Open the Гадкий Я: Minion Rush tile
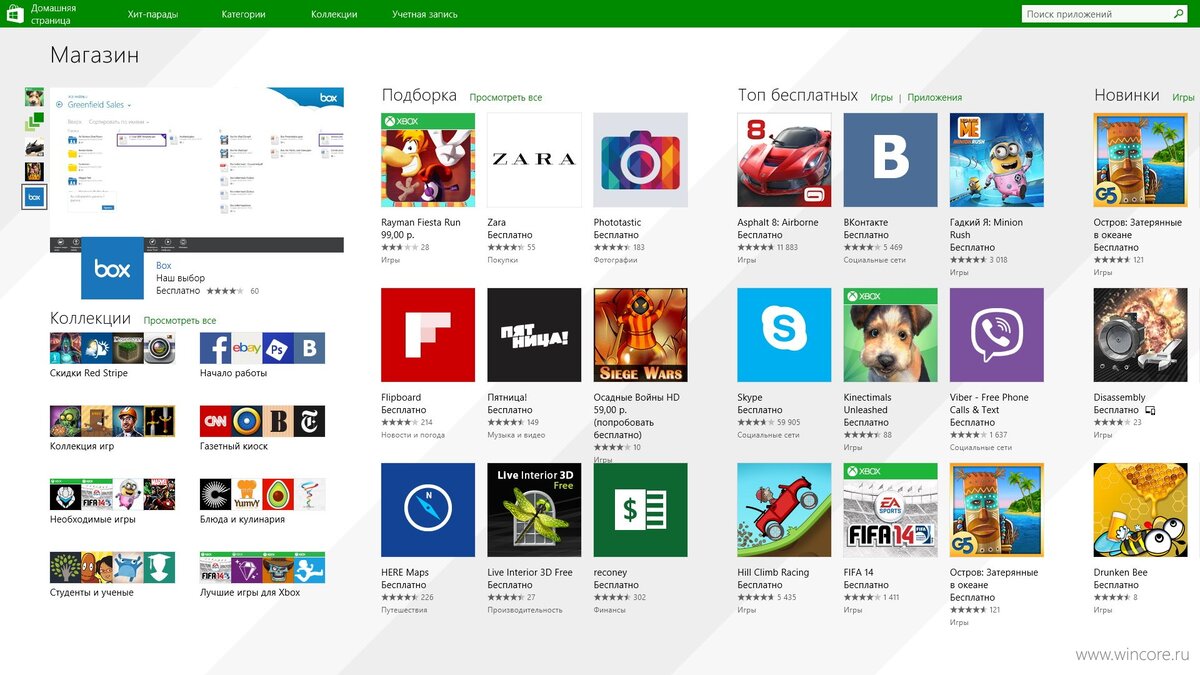The image size is (1200, 675). [996, 160]
